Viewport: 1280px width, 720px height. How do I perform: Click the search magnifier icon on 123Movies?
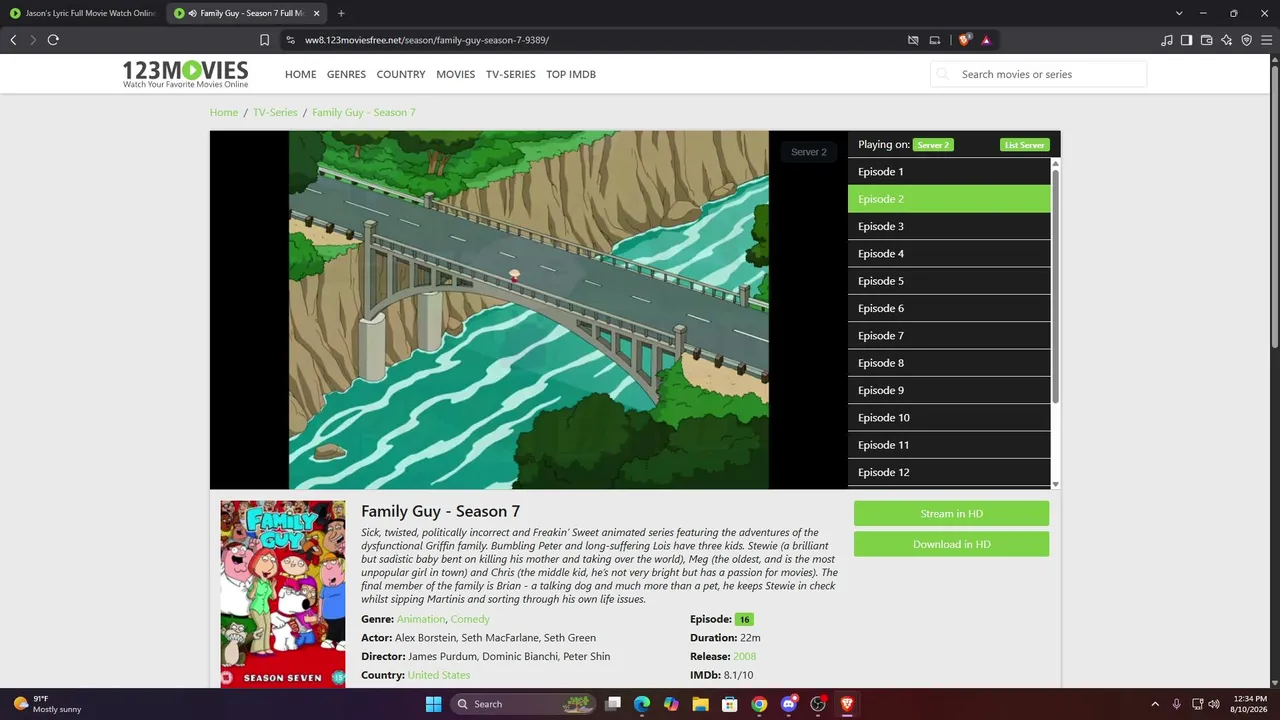point(944,74)
